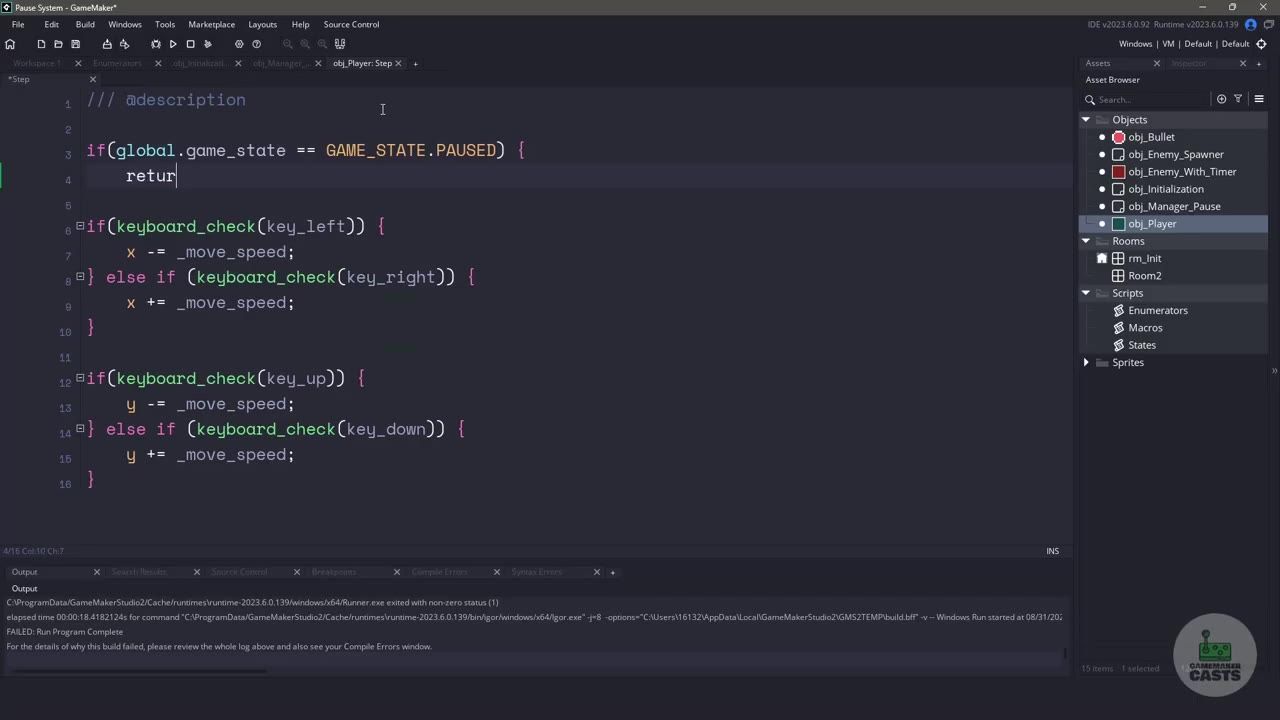
Task: Stop the running game
Action: click(x=190, y=44)
